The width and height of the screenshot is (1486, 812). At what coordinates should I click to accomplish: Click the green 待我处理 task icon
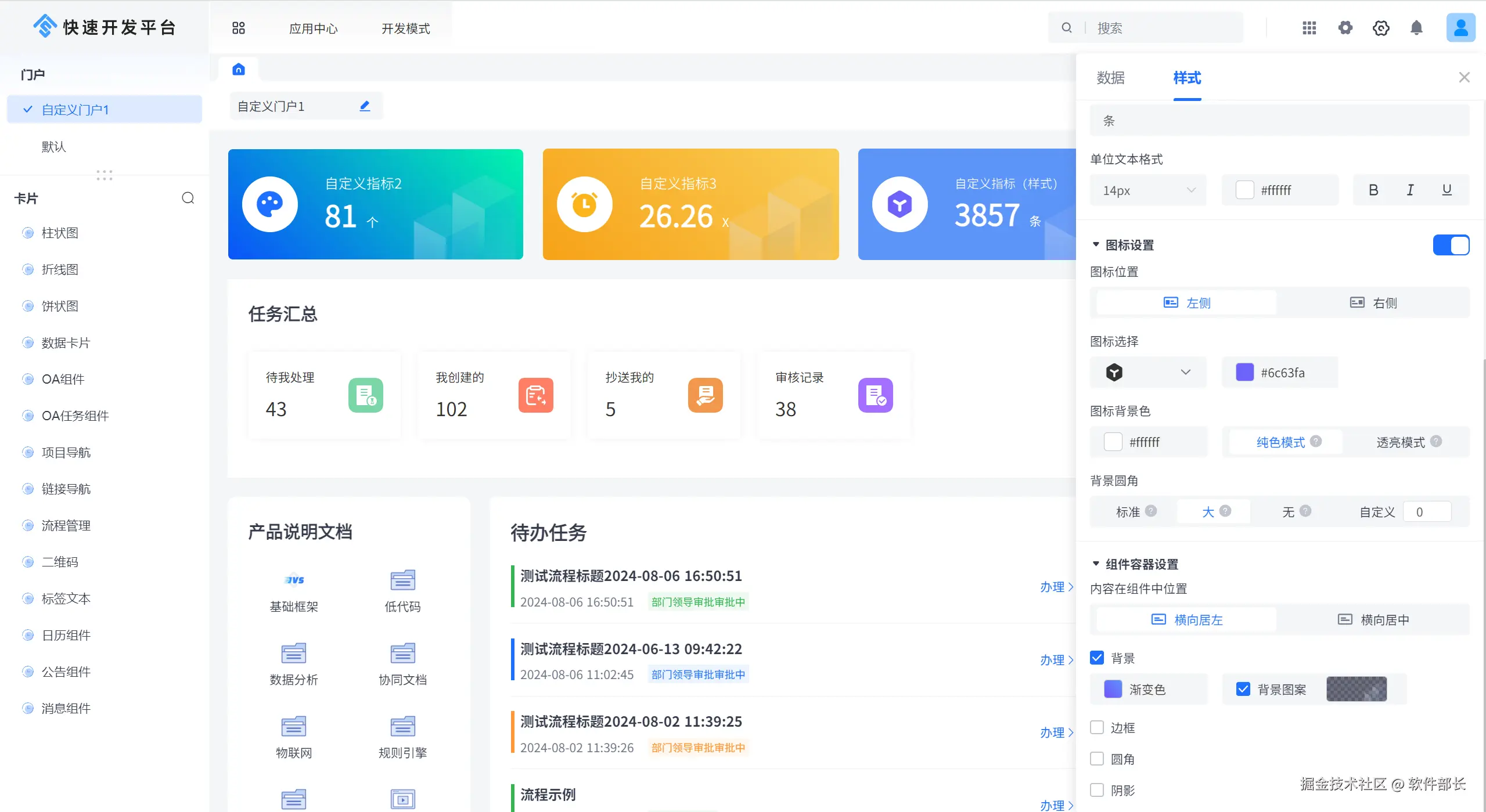tap(365, 395)
